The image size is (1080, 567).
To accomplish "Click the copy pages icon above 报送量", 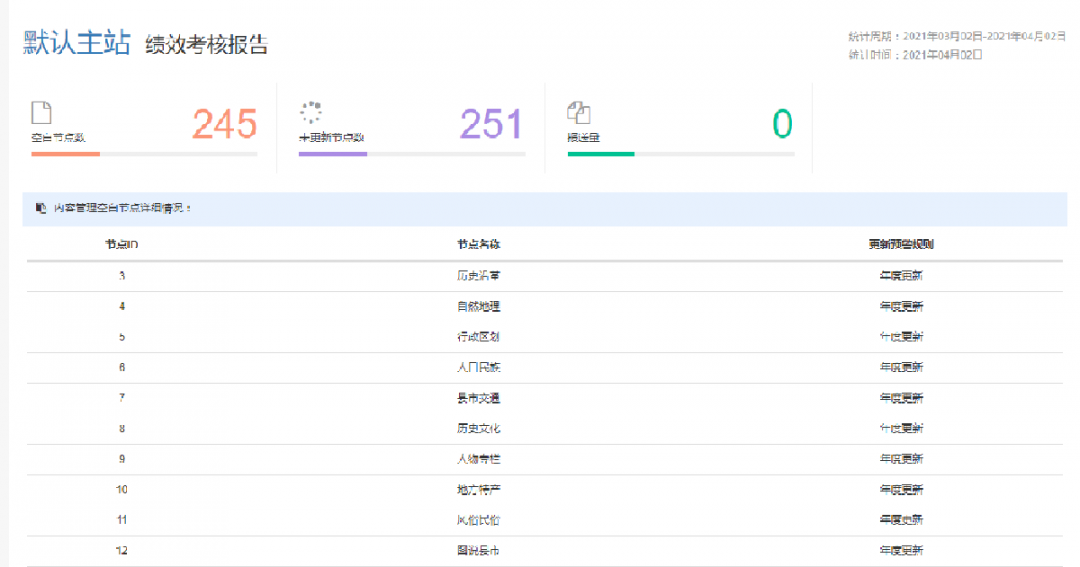I will 579,112.
